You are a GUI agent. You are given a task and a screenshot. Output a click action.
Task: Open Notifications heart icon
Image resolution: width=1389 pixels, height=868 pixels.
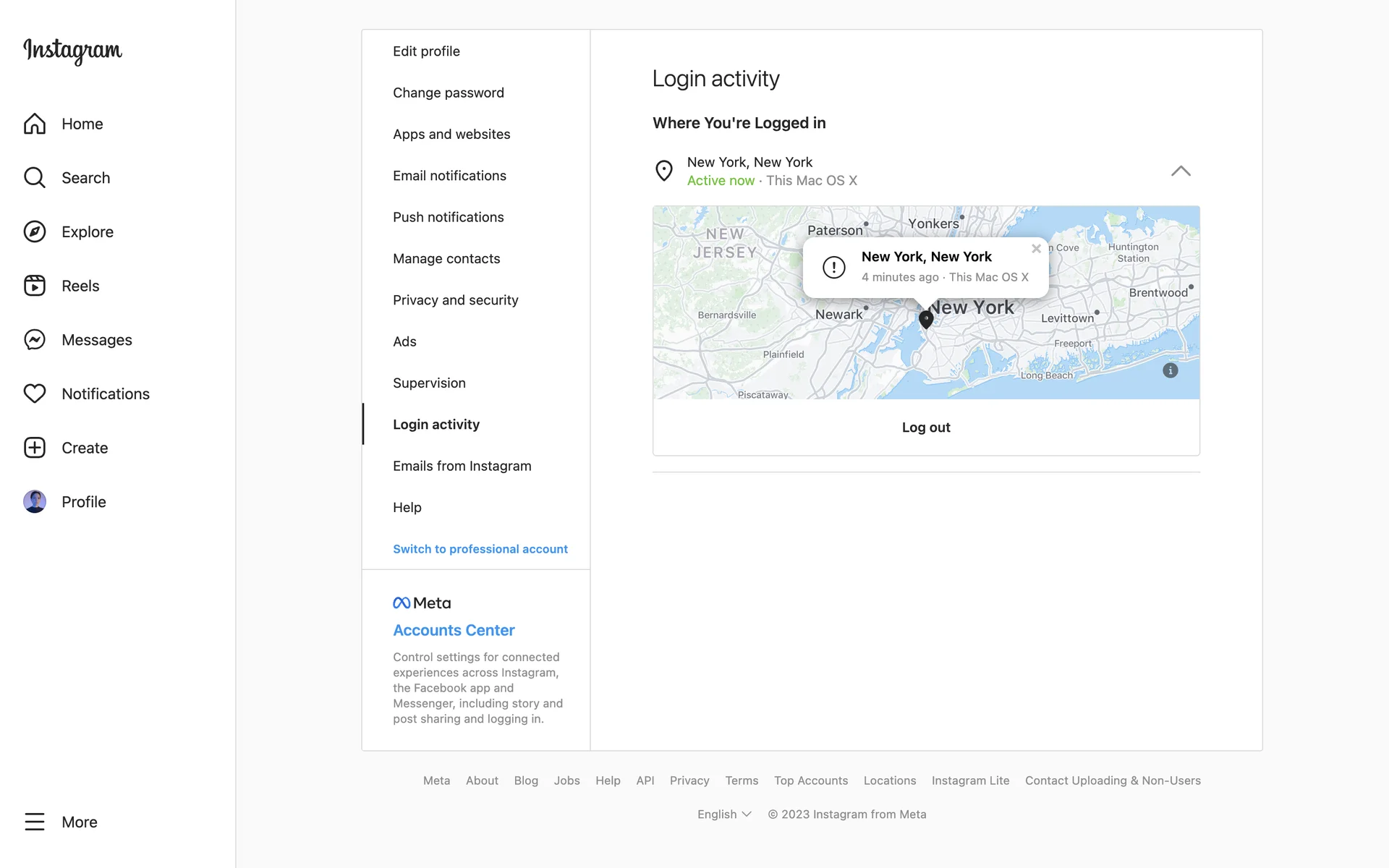coord(35,393)
